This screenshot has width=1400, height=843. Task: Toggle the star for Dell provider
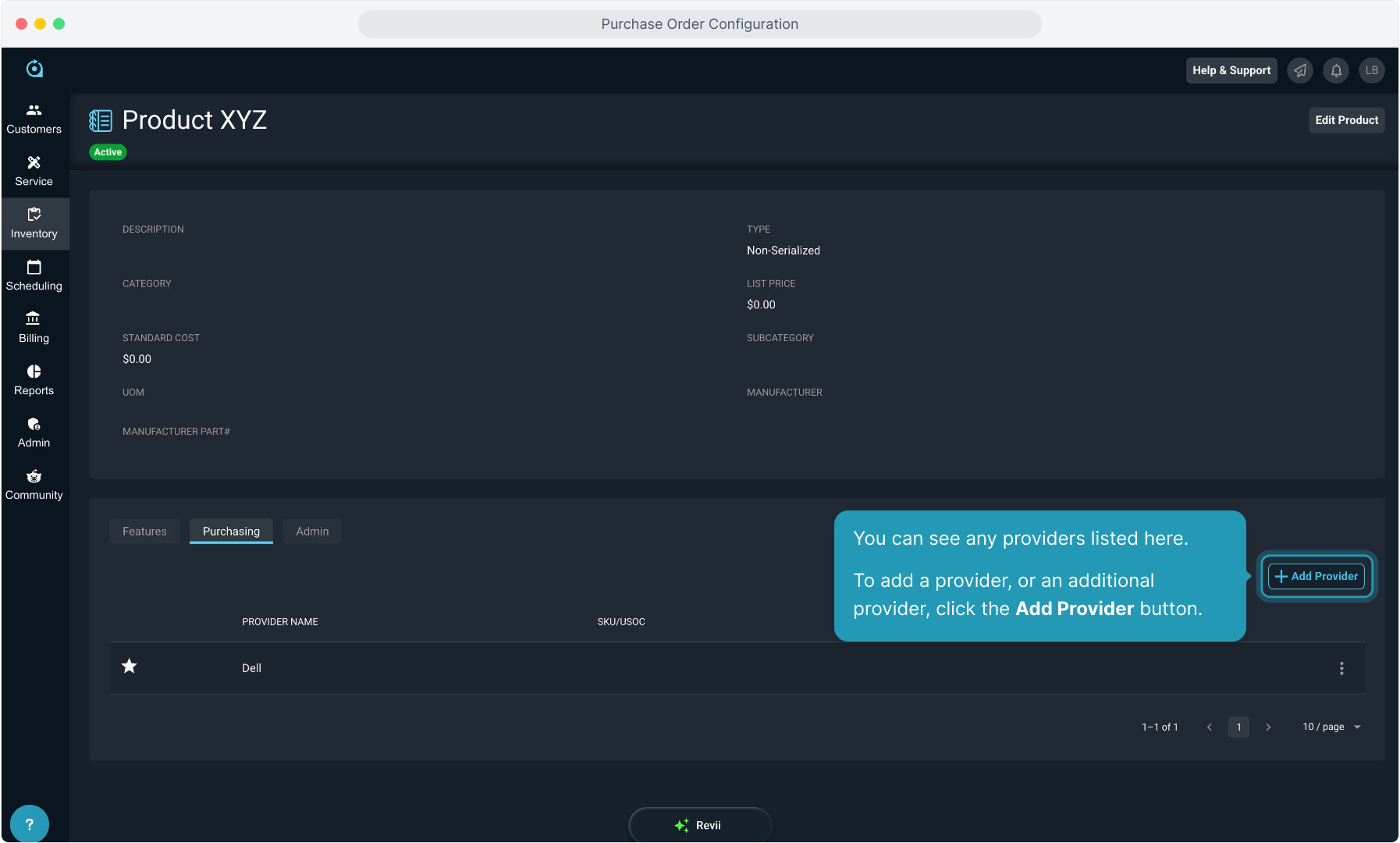pos(130,667)
